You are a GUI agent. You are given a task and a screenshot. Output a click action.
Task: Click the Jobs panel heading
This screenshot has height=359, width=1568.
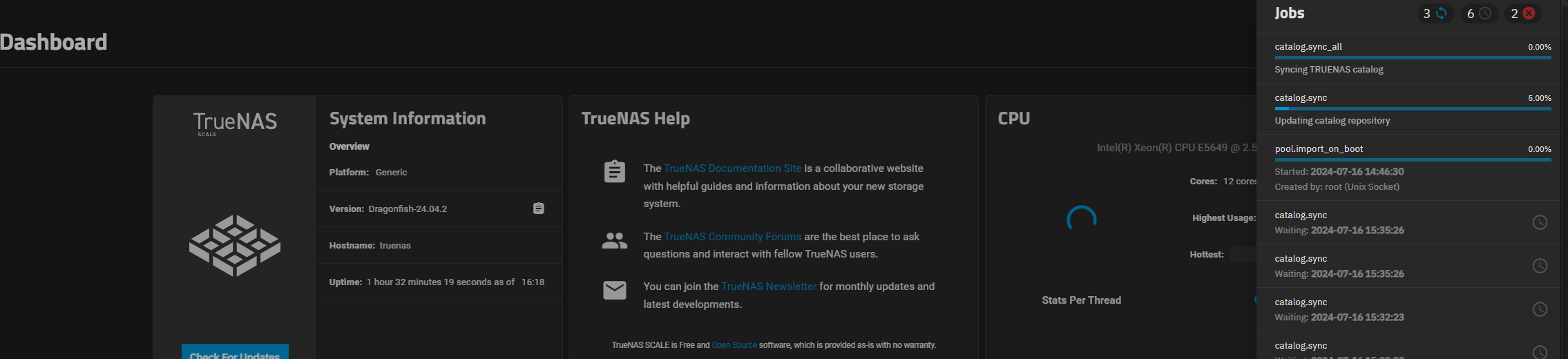pos(1289,13)
